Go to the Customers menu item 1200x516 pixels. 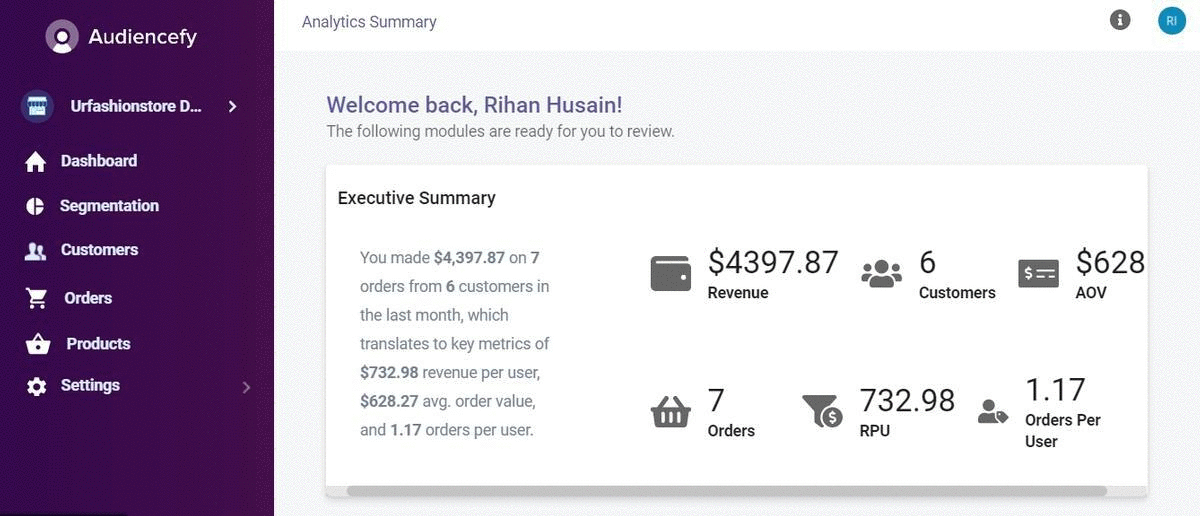point(99,250)
